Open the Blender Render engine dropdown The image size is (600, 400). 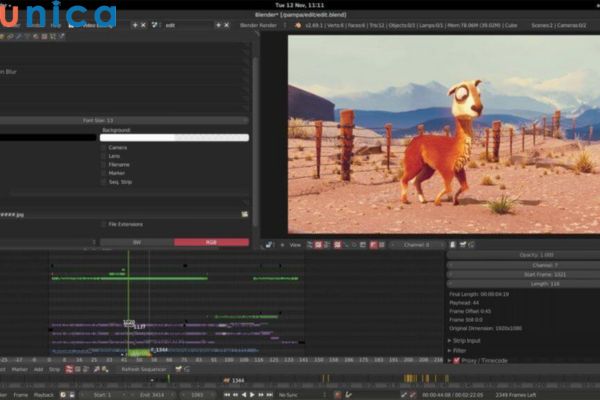pos(263,25)
